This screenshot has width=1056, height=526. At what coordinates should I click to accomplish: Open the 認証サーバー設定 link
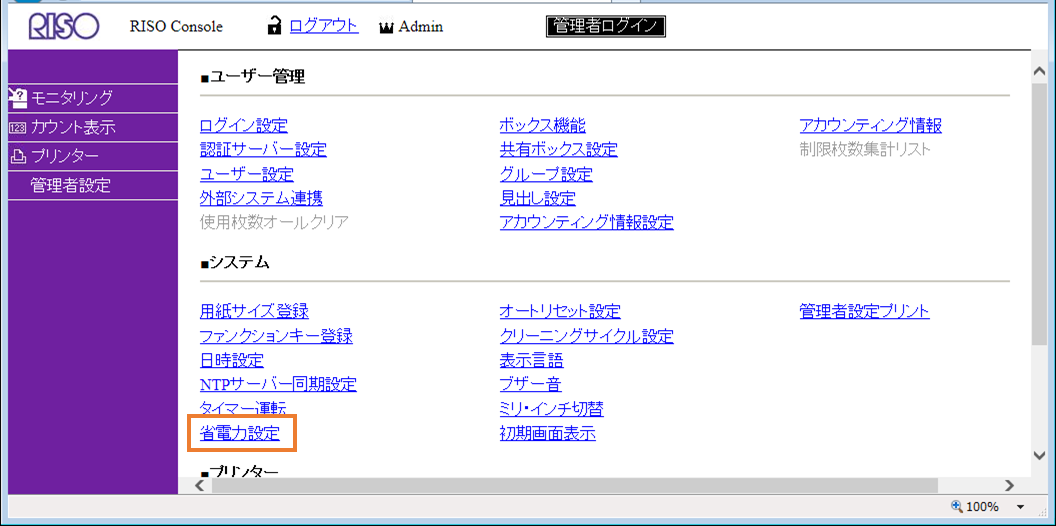click(263, 150)
